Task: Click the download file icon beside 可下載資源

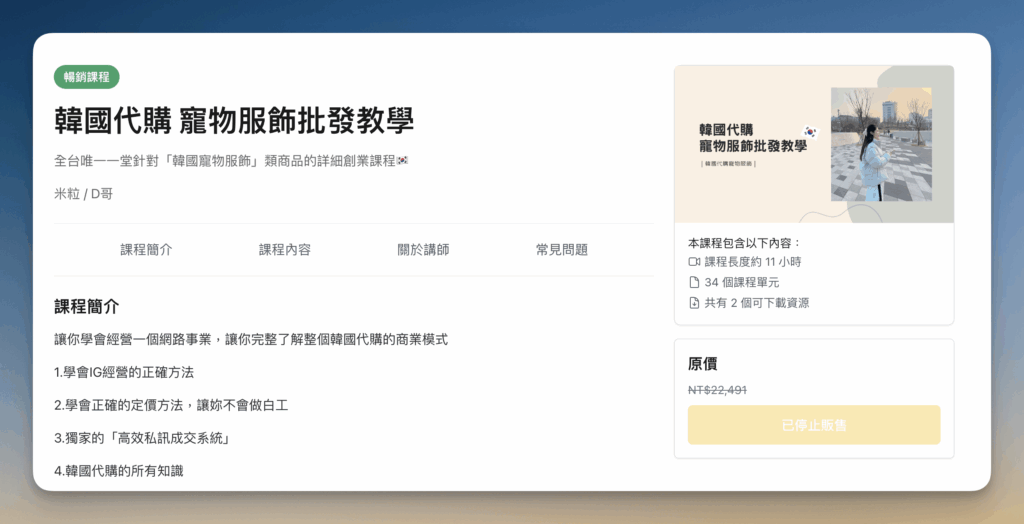Action: pos(694,303)
